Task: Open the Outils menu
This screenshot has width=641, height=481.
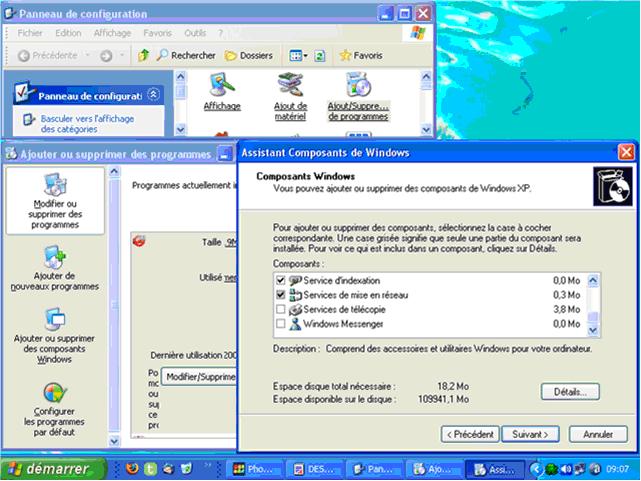Action: pyautogui.click(x=195, y=33)
